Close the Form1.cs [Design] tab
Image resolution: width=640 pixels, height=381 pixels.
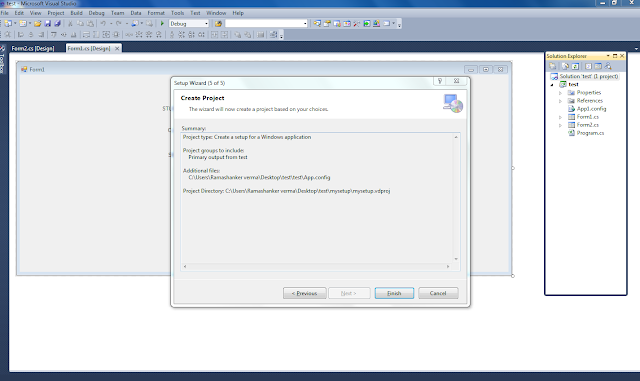[x=117, y=48]
